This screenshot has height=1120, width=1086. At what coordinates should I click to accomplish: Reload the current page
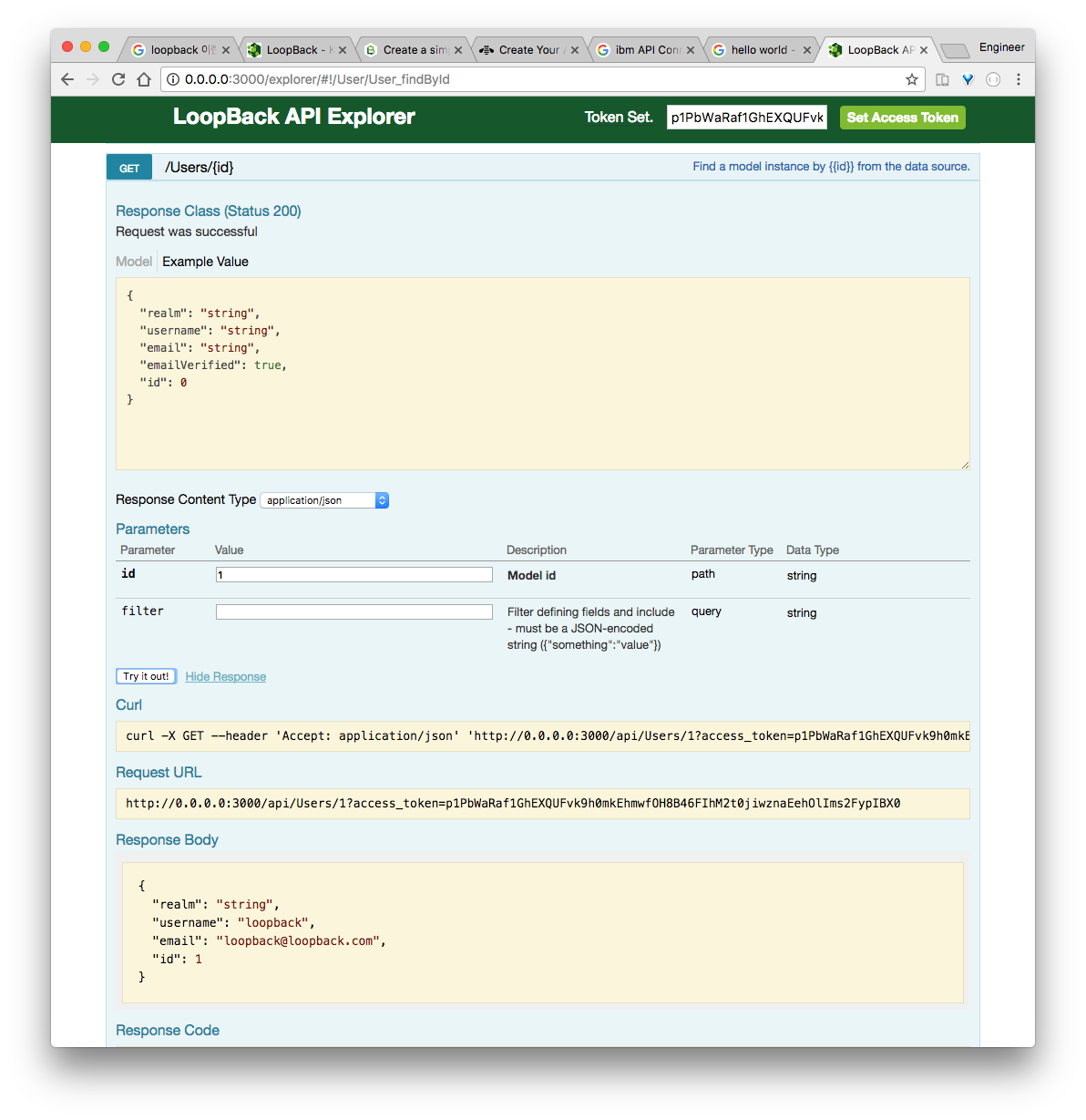pyautogui.click(x=118, y=79)
